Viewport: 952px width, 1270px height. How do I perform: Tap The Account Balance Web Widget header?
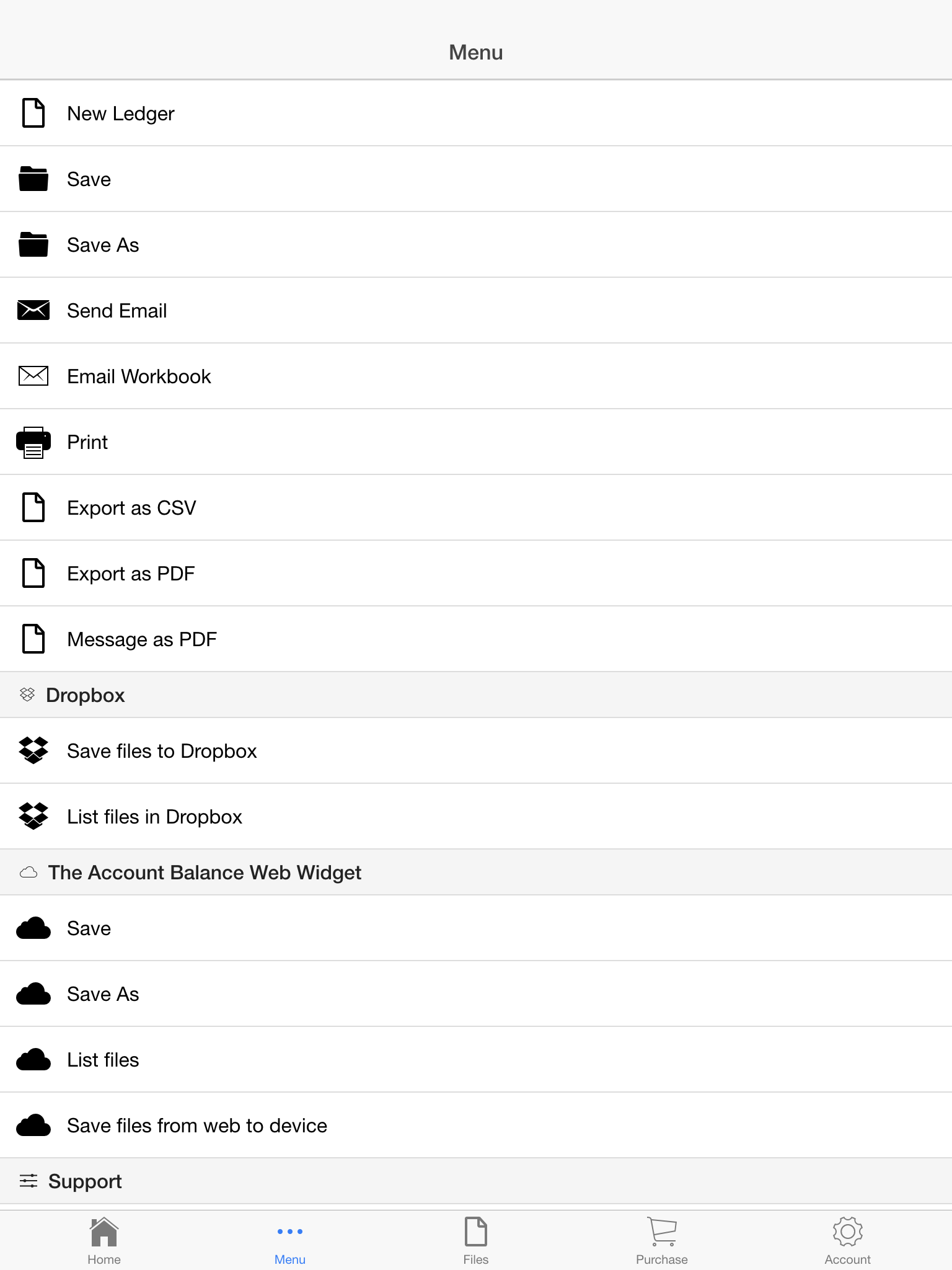pyautogui.click(x=476, y=873)
